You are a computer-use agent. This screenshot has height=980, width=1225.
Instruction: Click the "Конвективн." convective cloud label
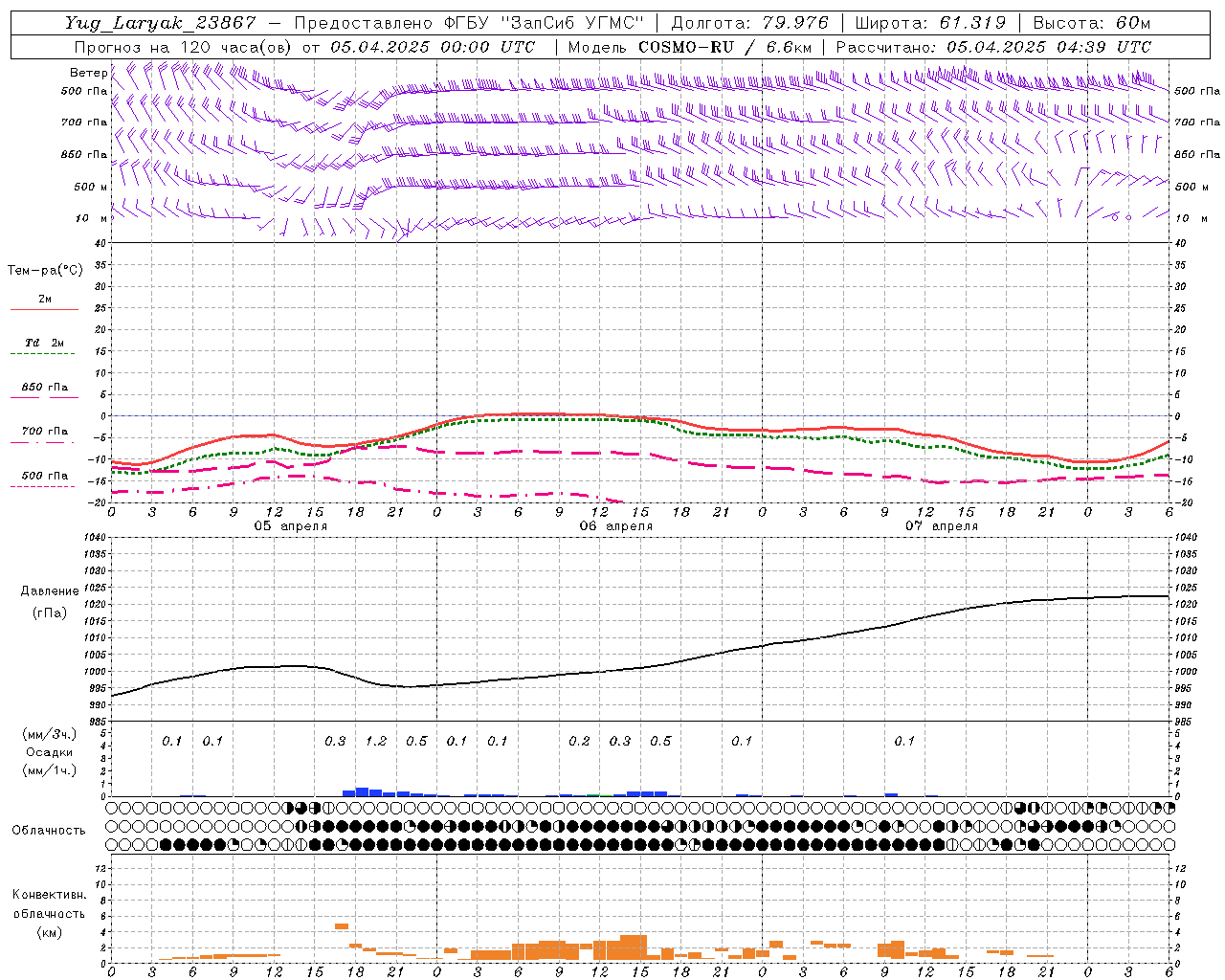(49, 895)
